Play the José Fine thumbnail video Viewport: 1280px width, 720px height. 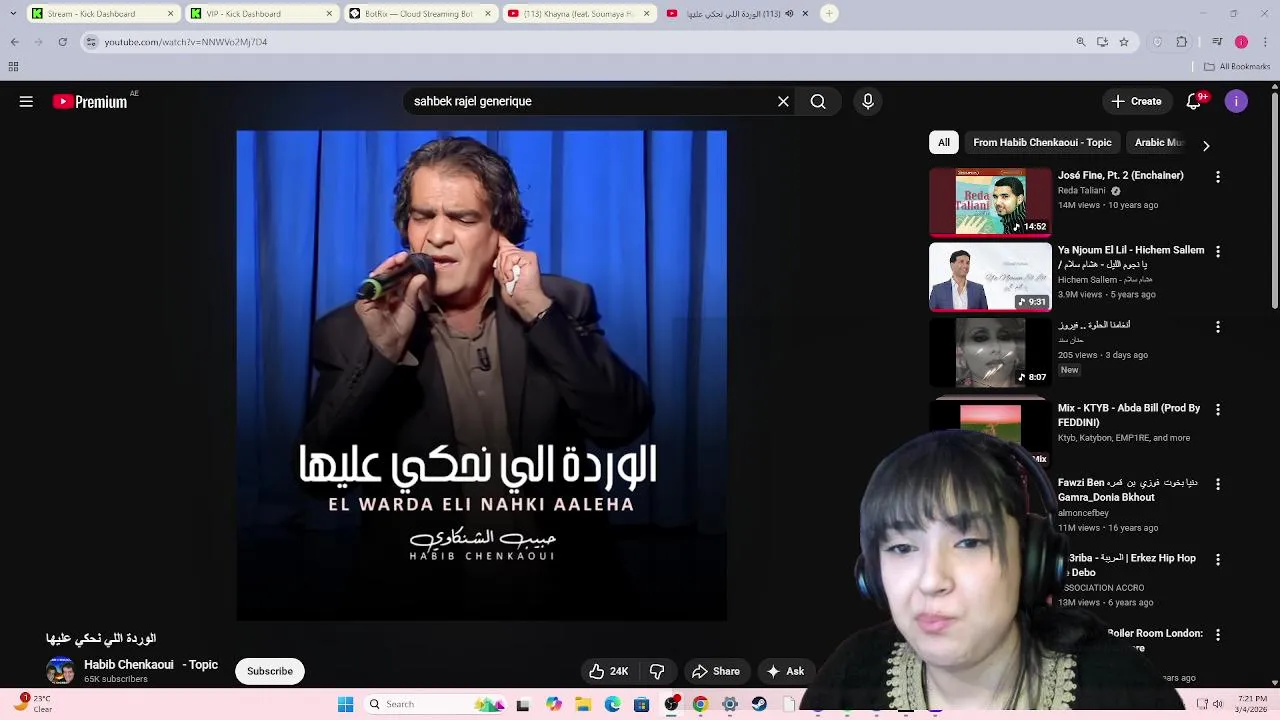(x=990, y=201)
